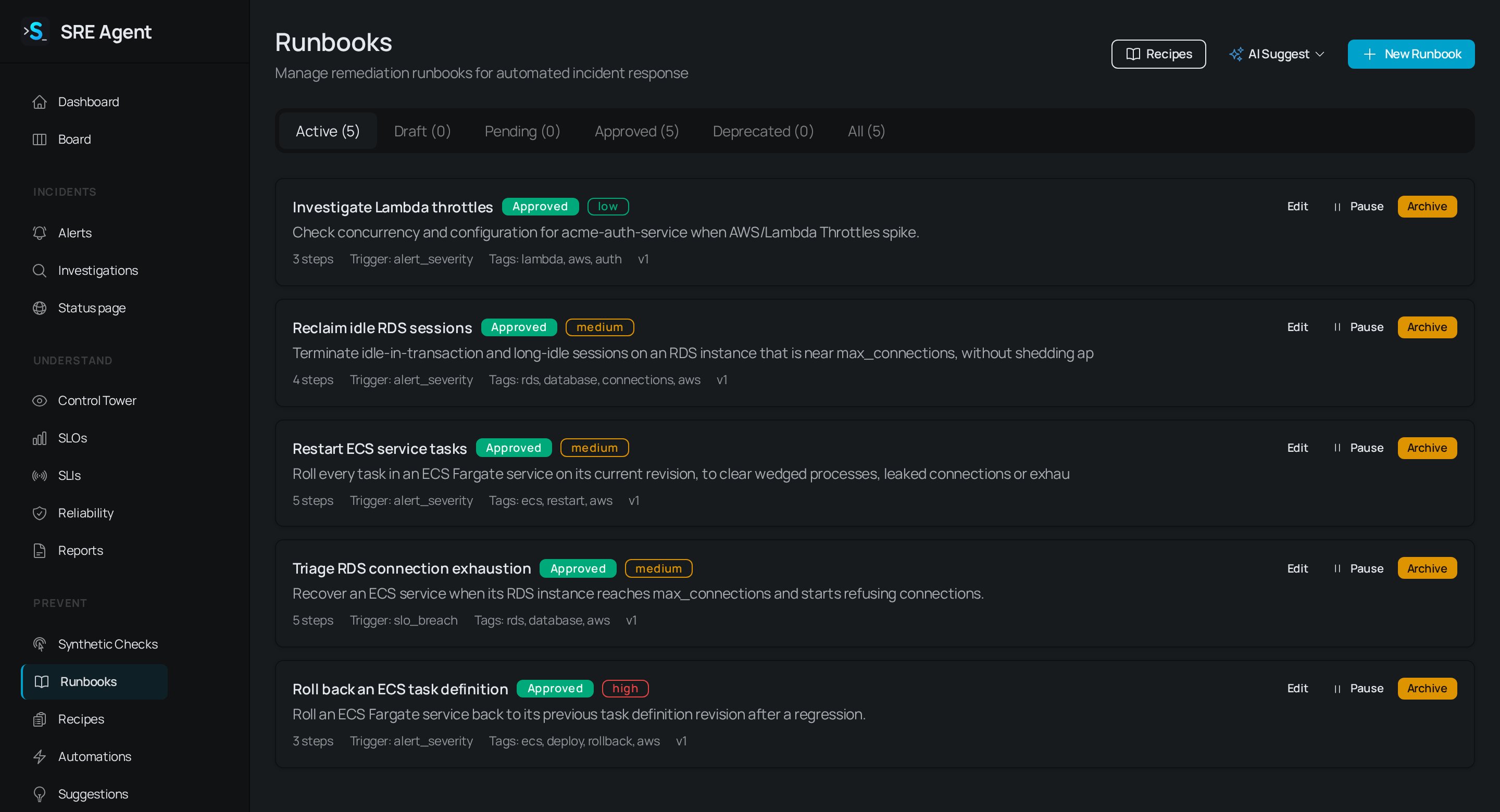Archive the Roll back an ECS task definition runbook
The image size is (1500, 812).
click(x=1427, y=689)
